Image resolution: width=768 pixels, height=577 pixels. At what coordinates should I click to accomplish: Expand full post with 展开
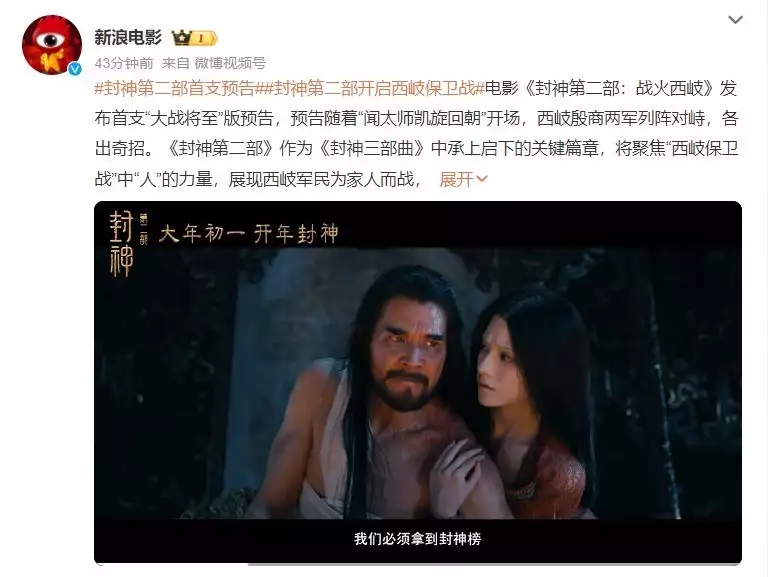coord(456,179)
